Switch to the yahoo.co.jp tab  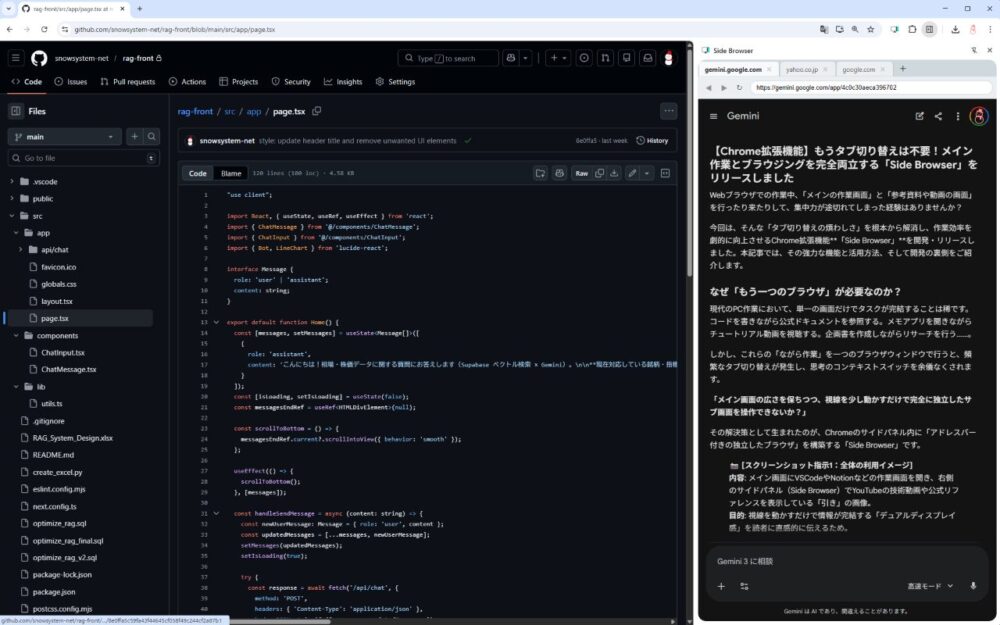802,69
